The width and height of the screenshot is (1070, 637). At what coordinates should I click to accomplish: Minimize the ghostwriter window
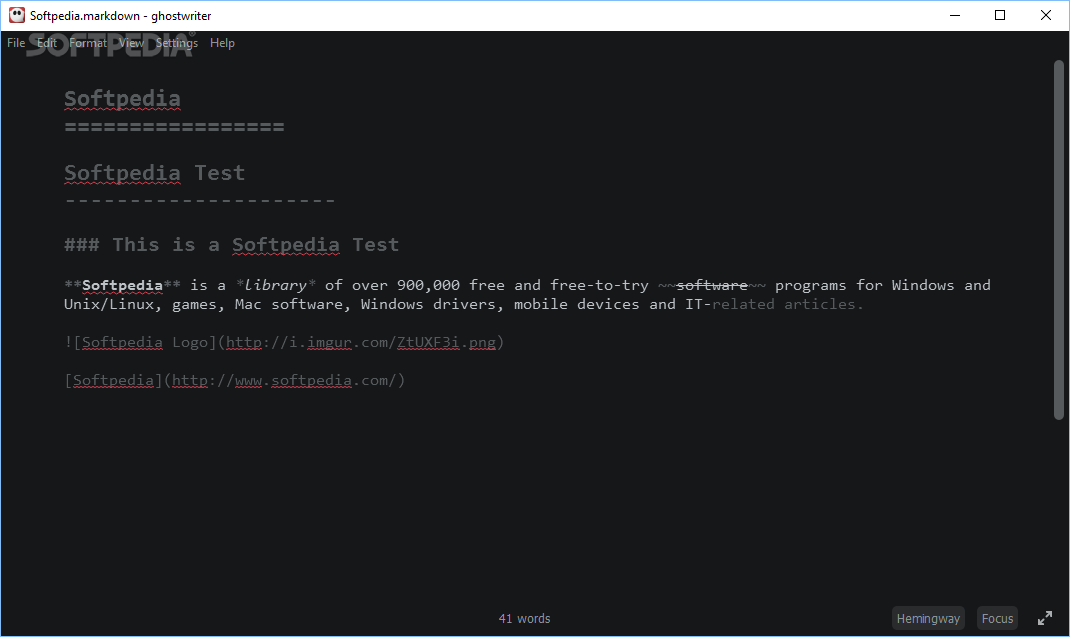click(955, 15)
